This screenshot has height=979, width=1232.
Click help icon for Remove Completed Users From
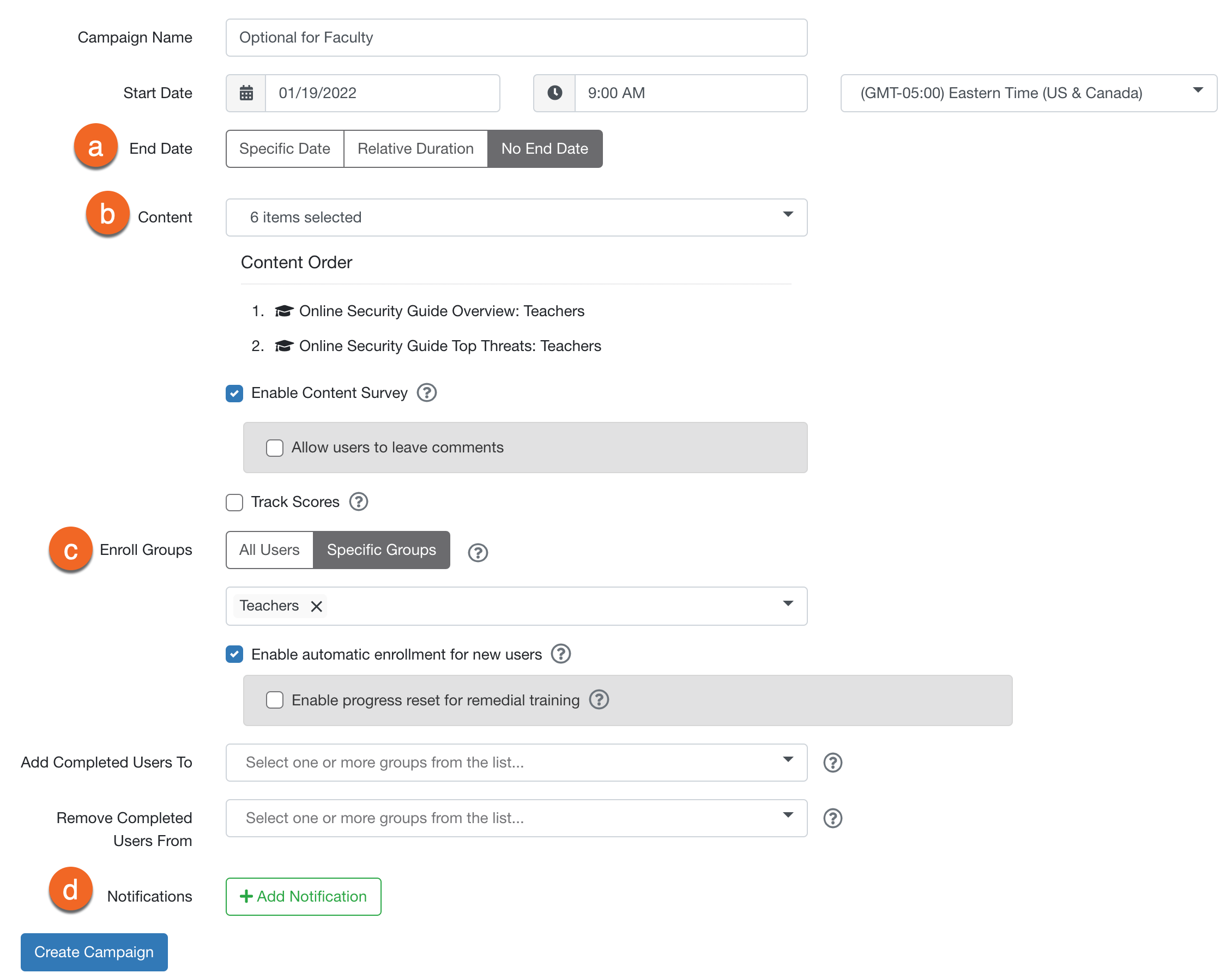(x=832, y=817)
